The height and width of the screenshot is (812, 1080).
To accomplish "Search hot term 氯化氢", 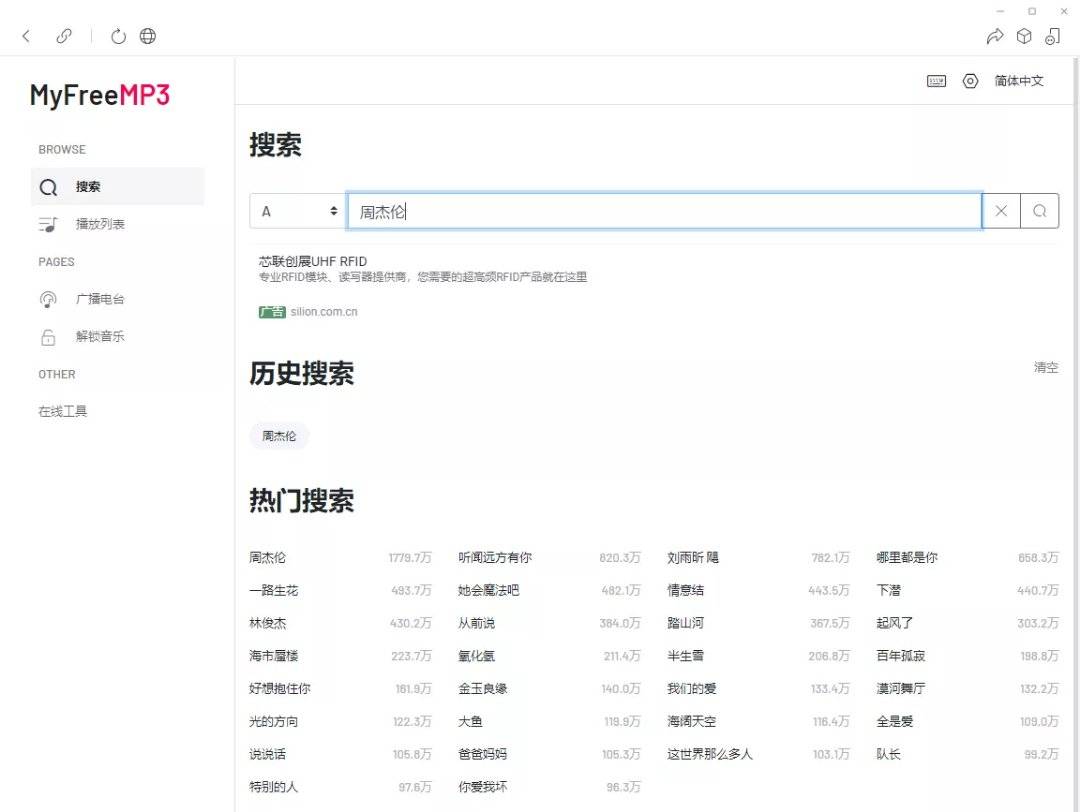I will point(477,656).
